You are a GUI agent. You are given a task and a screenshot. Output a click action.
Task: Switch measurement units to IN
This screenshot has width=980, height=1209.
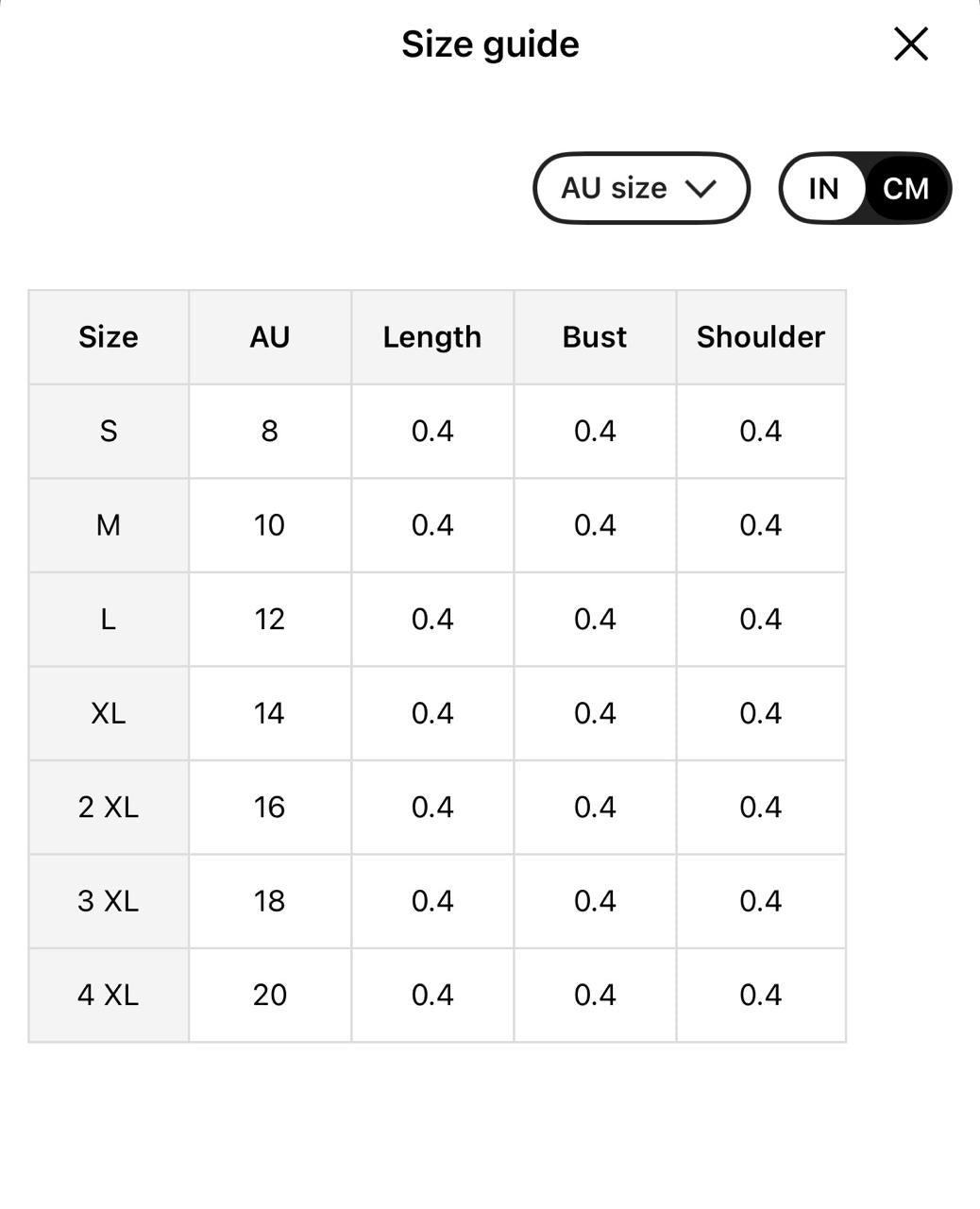click(823, 188)
